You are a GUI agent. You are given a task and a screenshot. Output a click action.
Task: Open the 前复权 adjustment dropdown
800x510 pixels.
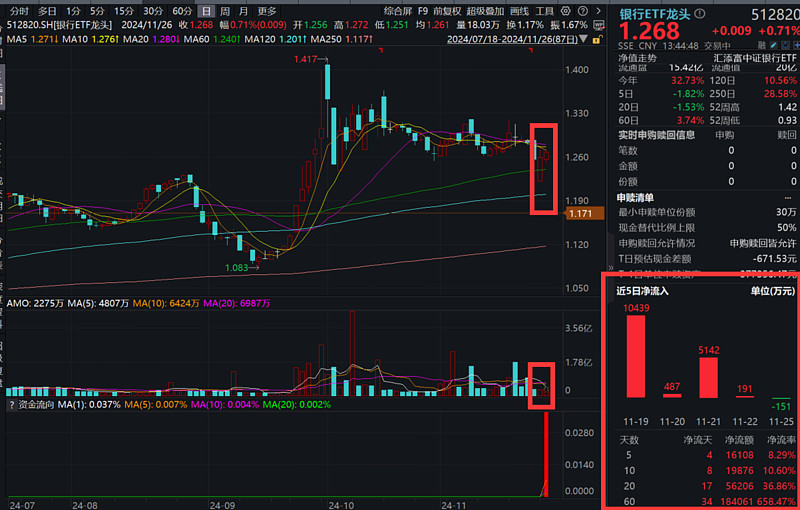[447, 11]
